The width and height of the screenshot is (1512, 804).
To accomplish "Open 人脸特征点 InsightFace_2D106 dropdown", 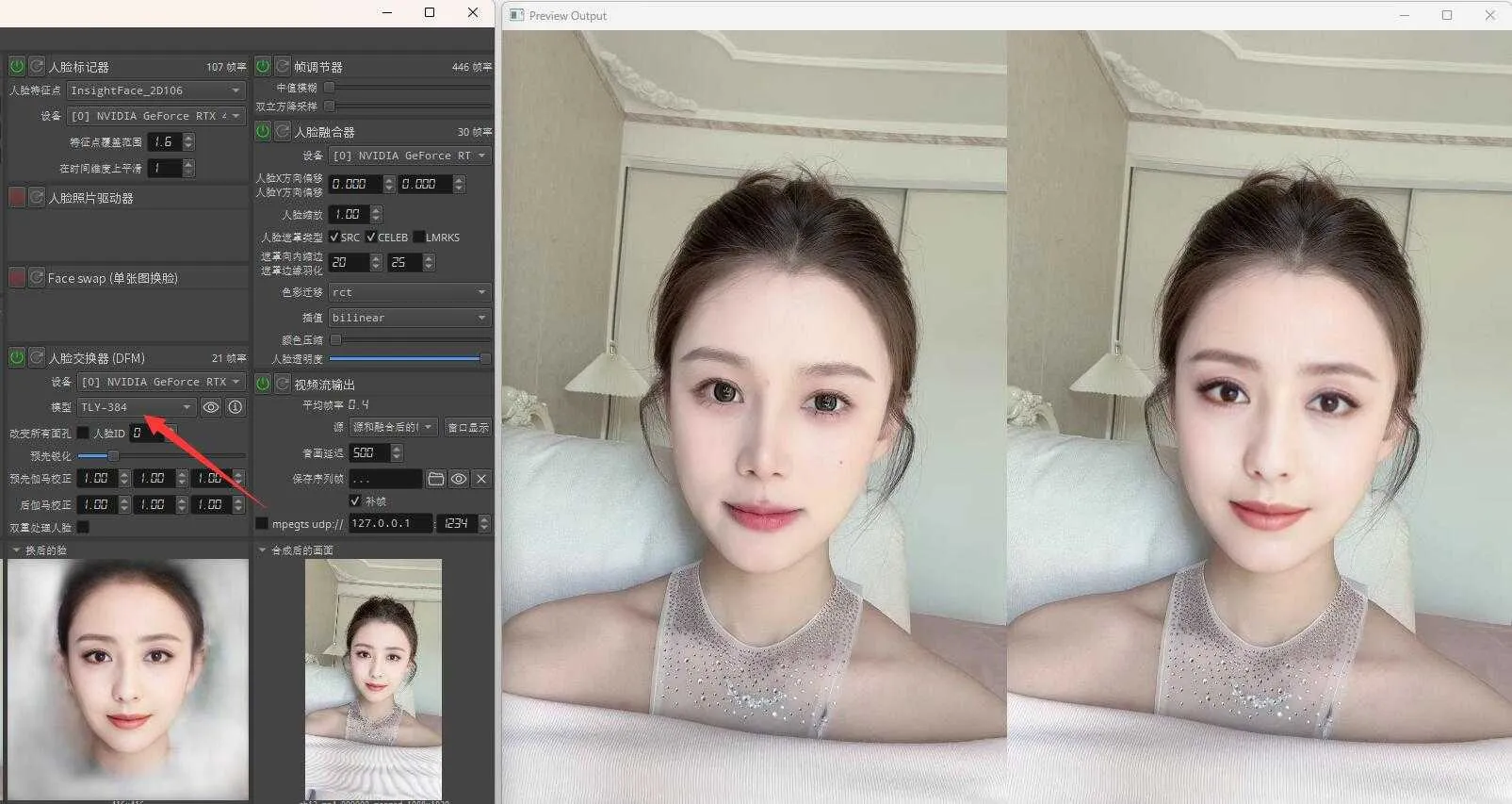I will pos(156,90).
